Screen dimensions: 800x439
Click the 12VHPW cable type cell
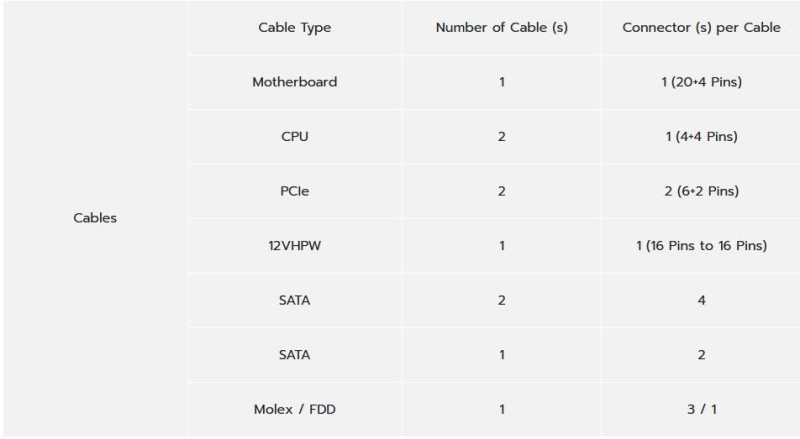pyautogui.click(x=294, y=245)
